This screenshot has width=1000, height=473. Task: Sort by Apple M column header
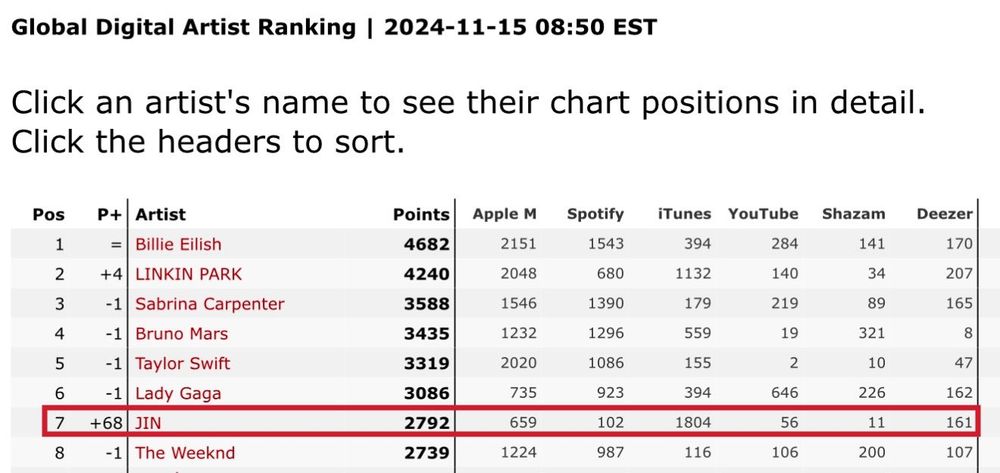[x=504, y=214]
